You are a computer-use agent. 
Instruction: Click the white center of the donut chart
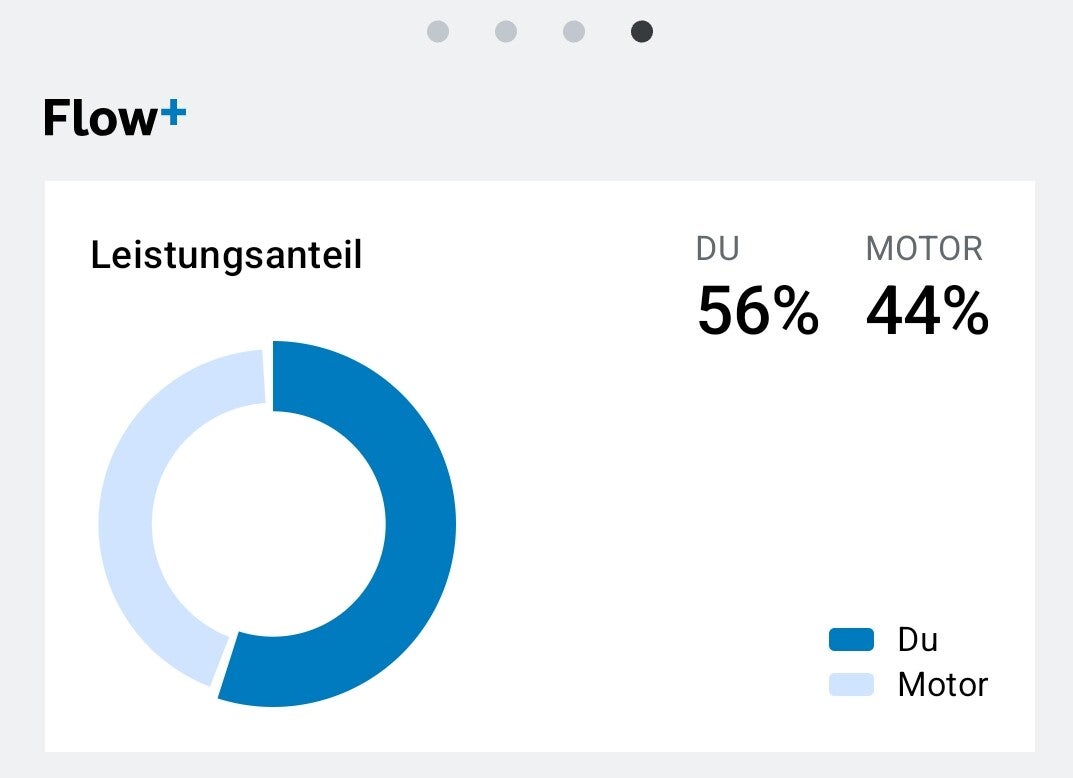[x=270, y=523]
